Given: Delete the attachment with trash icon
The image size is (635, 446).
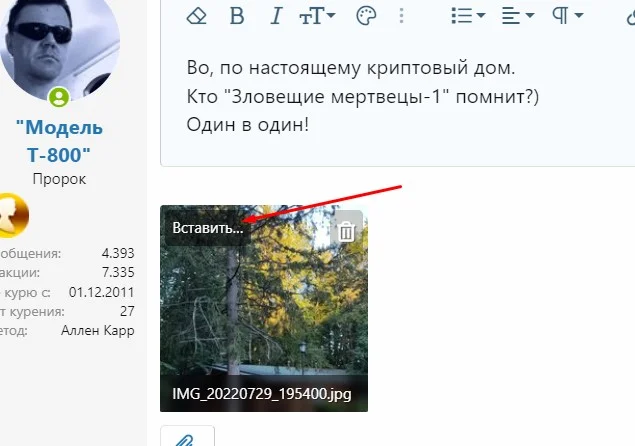Looking at the screenshot, I should [x=346, y=231].
